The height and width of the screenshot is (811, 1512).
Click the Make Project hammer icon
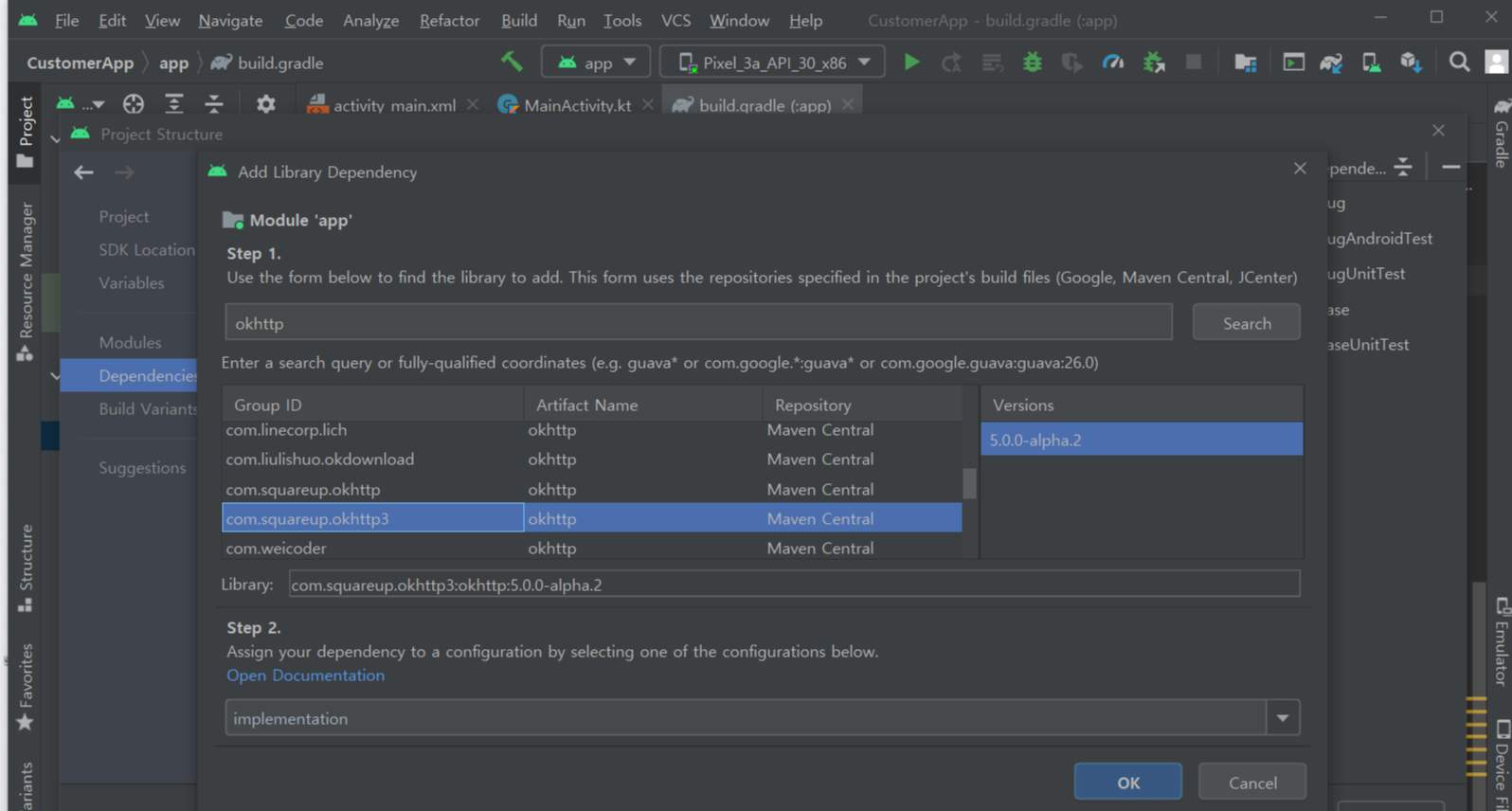click(x=512, y=63)
